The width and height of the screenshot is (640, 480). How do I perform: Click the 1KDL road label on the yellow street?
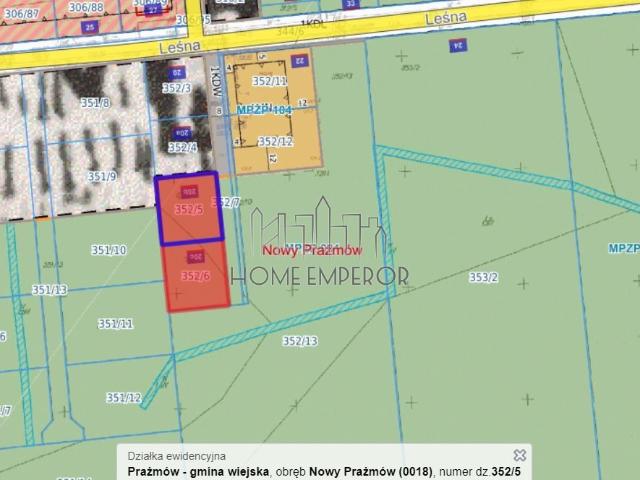coord(313,23)
